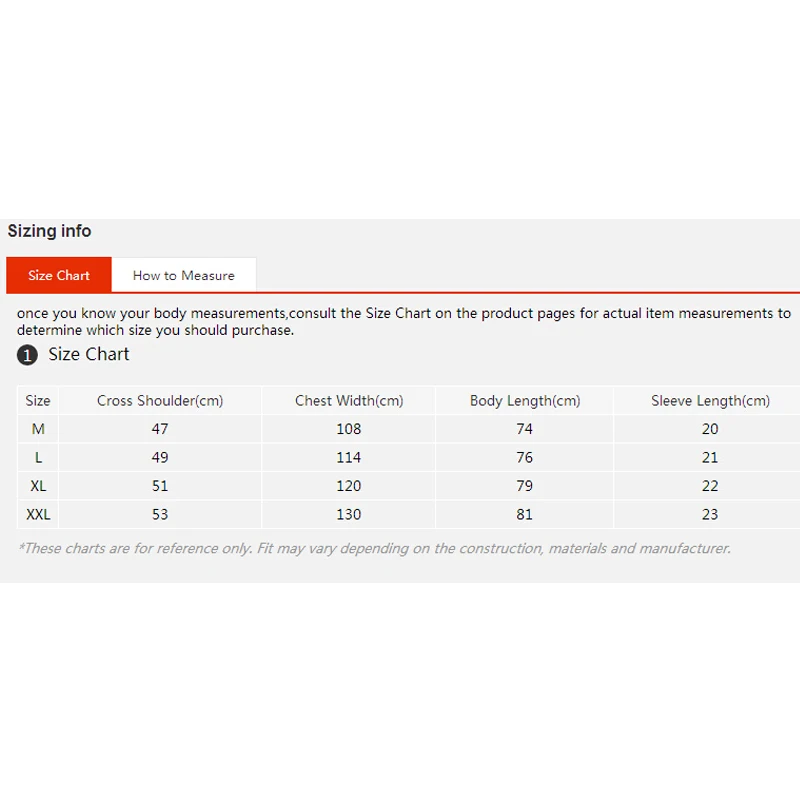Viewport: 800px width, 800px height.
Task: Click the number 1 circle icon
Action: 27,355
